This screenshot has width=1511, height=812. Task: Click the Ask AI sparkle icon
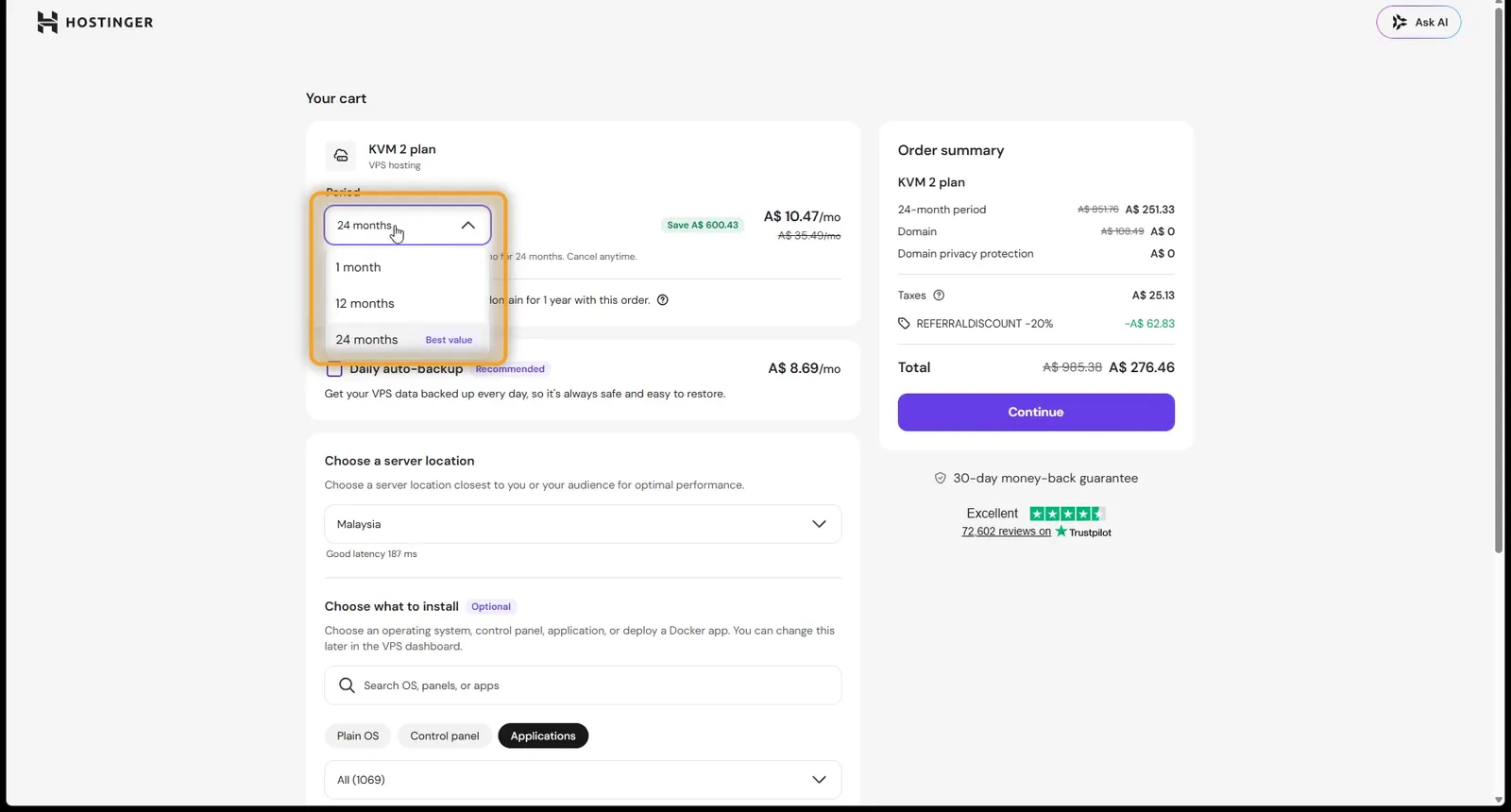pos(1399,22)
